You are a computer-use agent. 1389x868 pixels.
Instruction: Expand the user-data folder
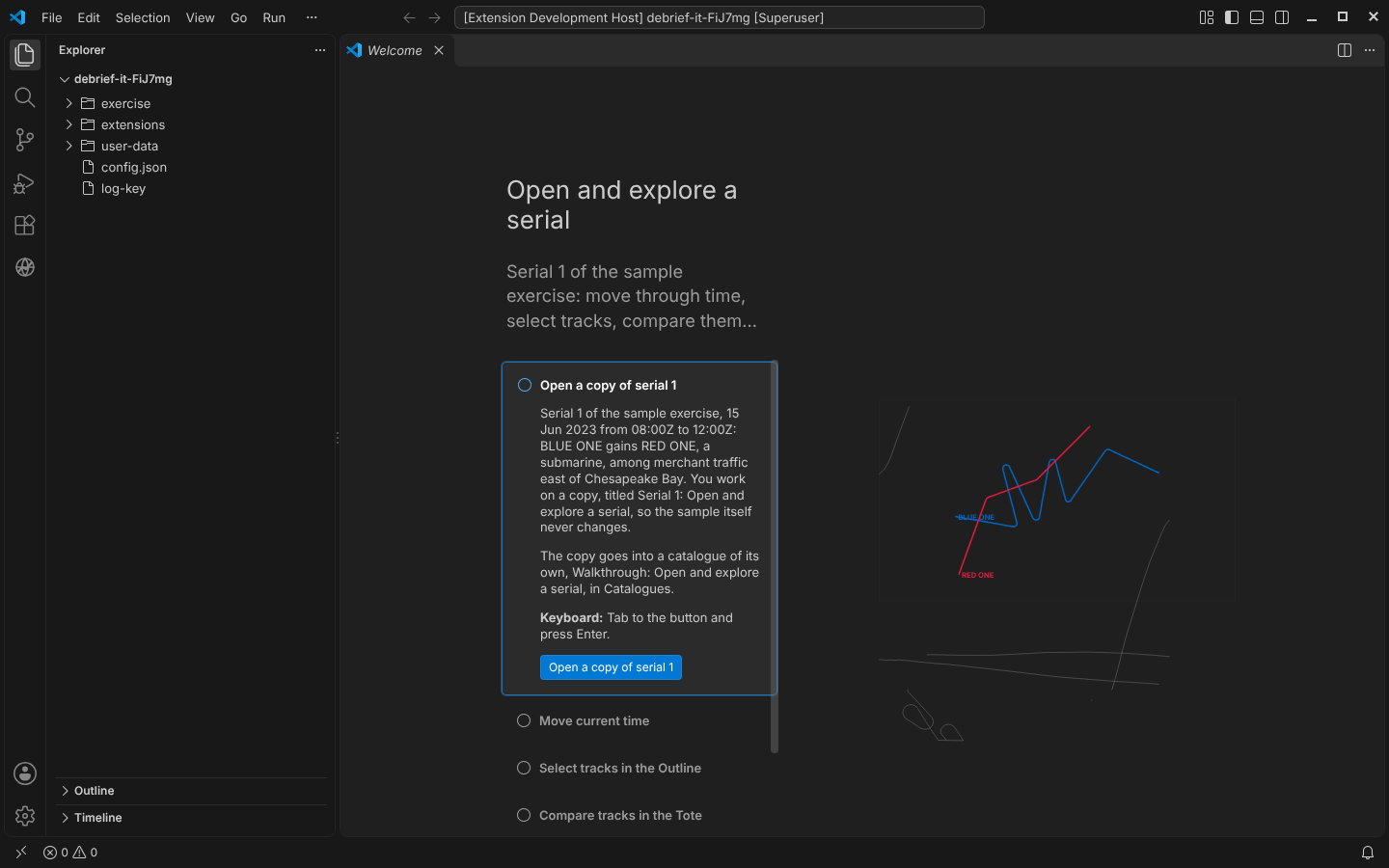point(191,146)
